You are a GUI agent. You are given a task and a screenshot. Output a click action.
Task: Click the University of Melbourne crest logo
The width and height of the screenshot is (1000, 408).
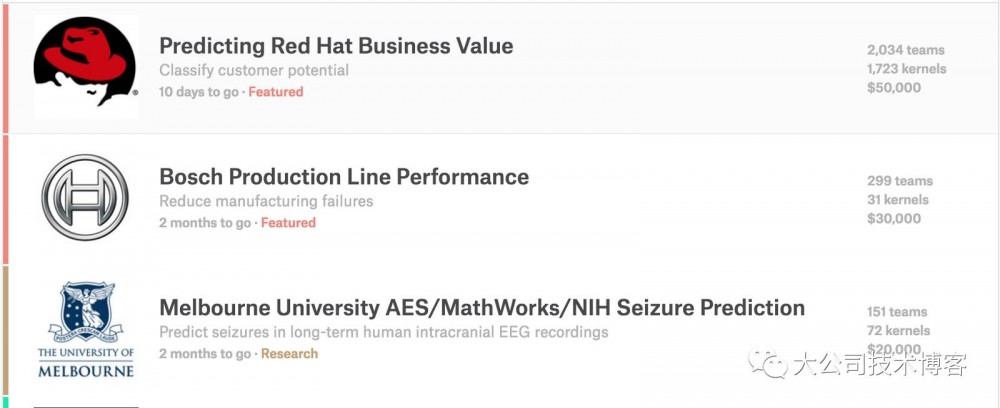(x=85, y=330)
